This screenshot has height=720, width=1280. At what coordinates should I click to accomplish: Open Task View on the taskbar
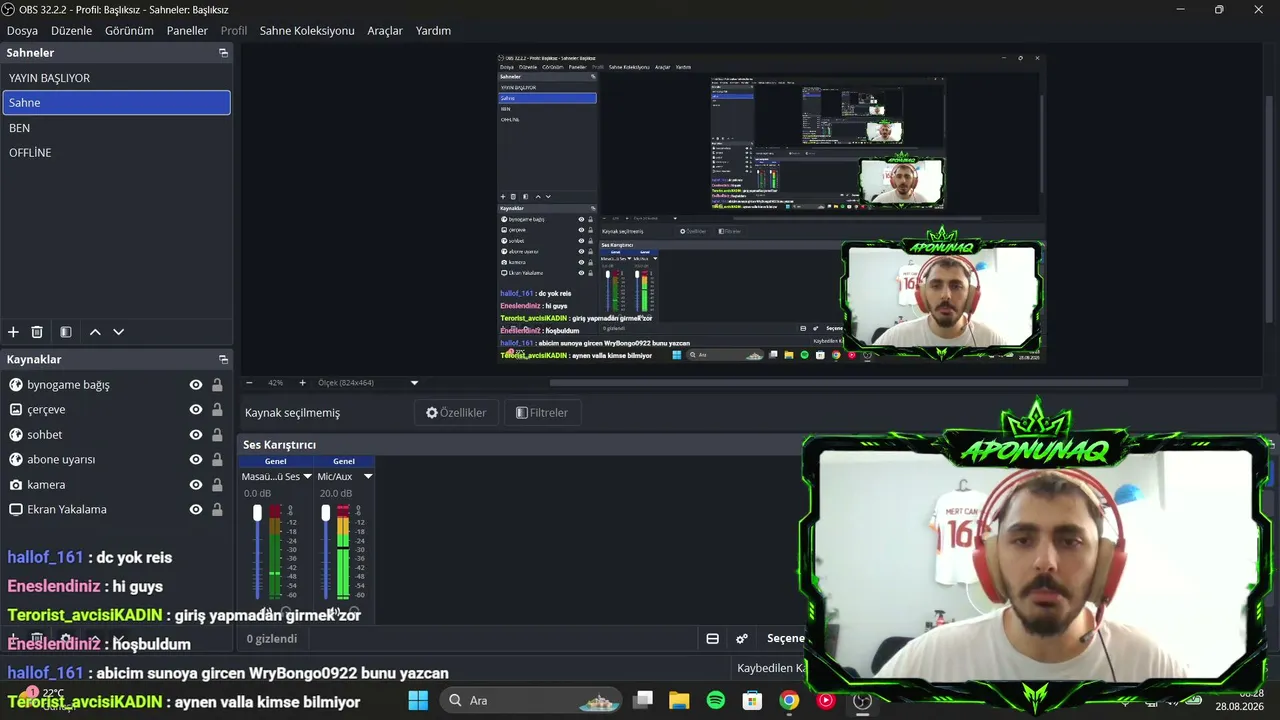pyautogui.click(x=643, y=700)
